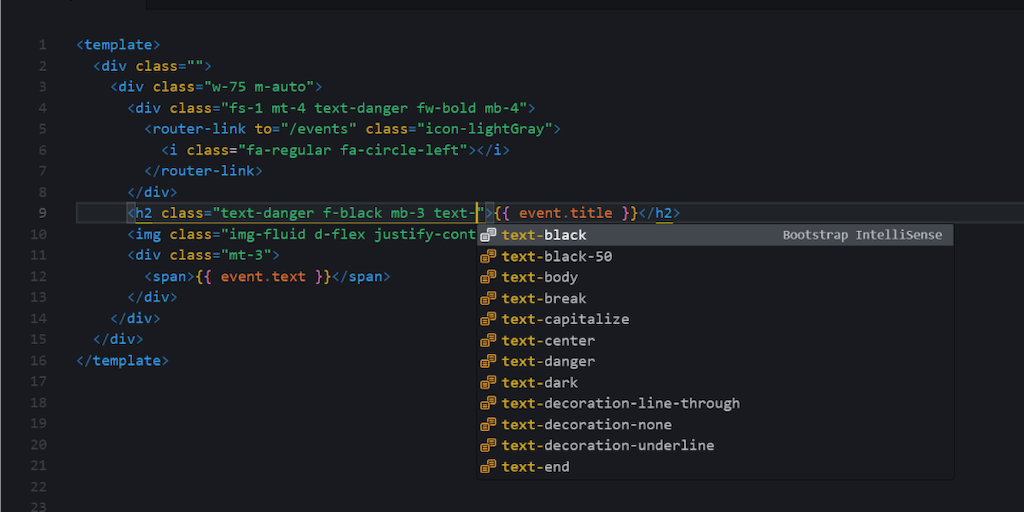
Task: Pick the text-decoration-underline suggestion
Action: click(607, 445)
